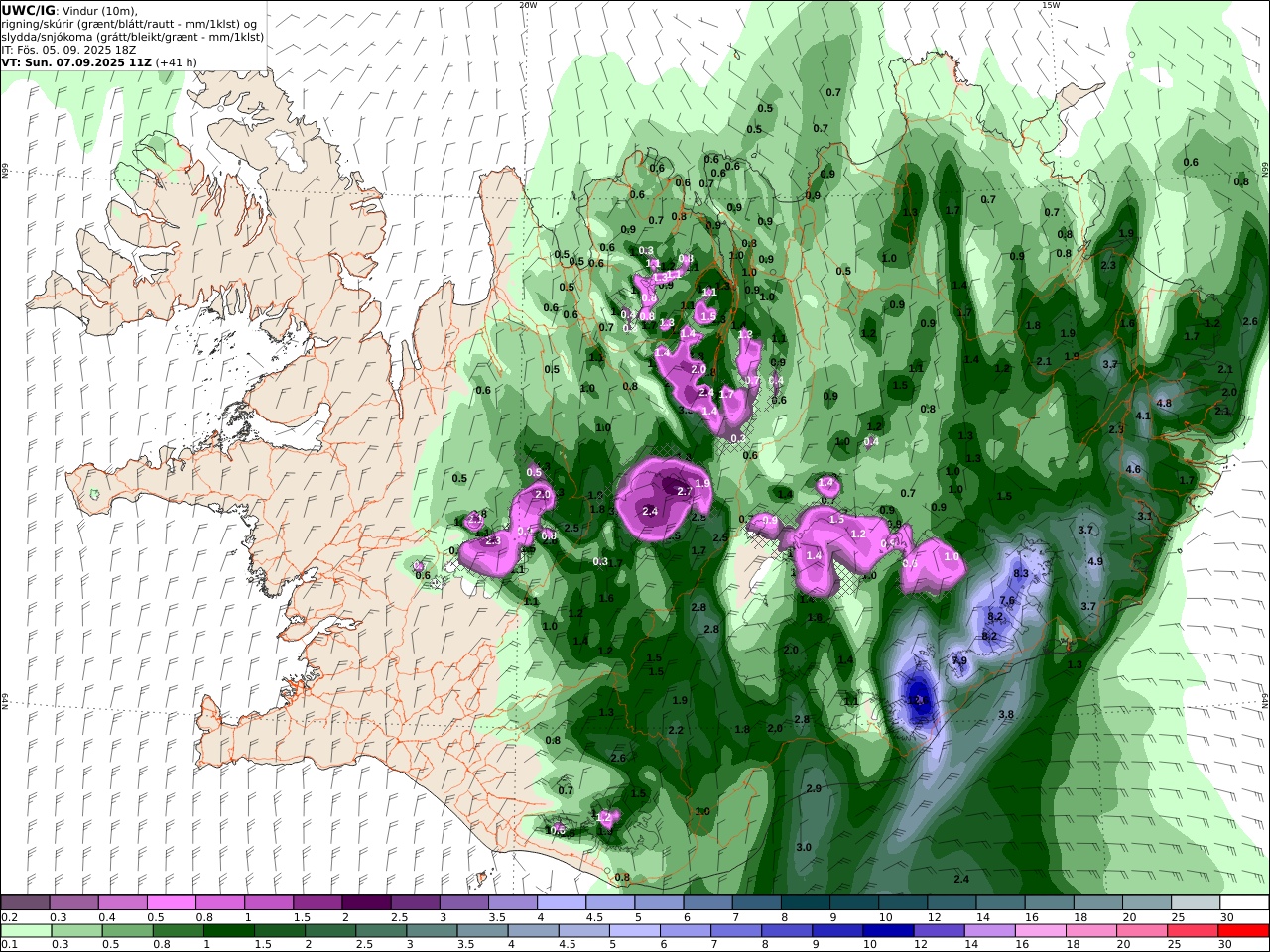Click the darkest purple 2–2.5 snow swatch
This screenshot has height=952, width=1270.
coord(366,903)
